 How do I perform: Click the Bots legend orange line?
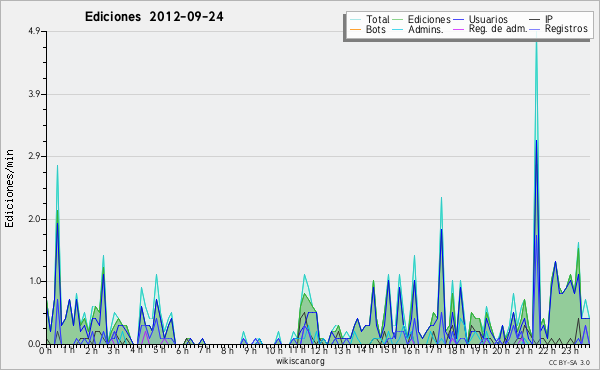coord(355,29)
